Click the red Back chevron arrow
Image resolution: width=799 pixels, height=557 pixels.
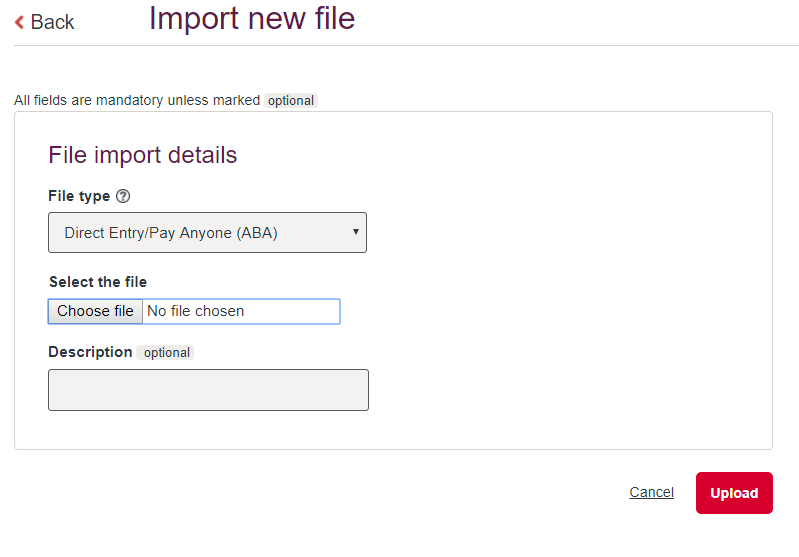19,22
